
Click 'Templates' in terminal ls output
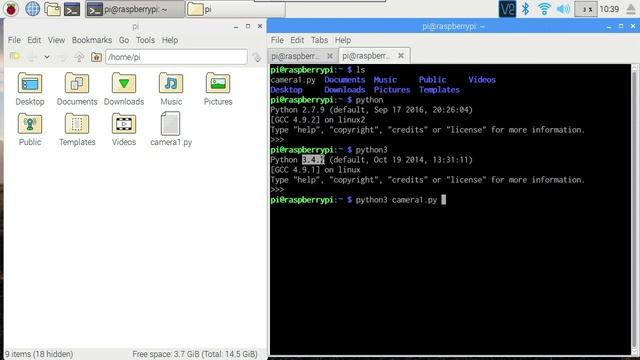pos(439,90)
